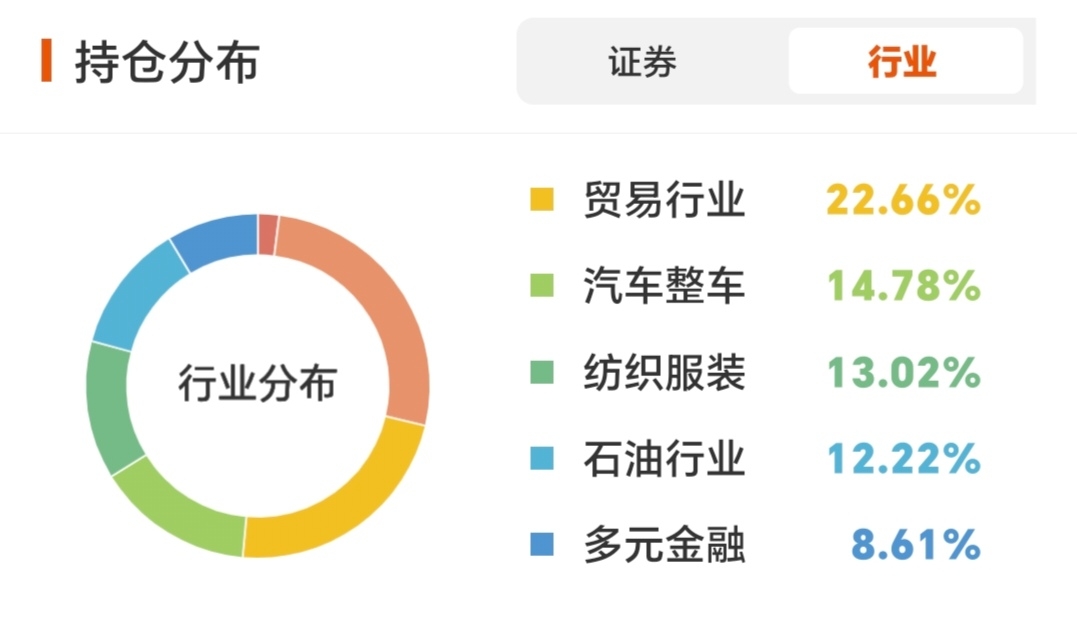Click the blue 多元金融 legend square
Image resolution: width=1077 pixels, height=633 pixels.
[541, 545]
